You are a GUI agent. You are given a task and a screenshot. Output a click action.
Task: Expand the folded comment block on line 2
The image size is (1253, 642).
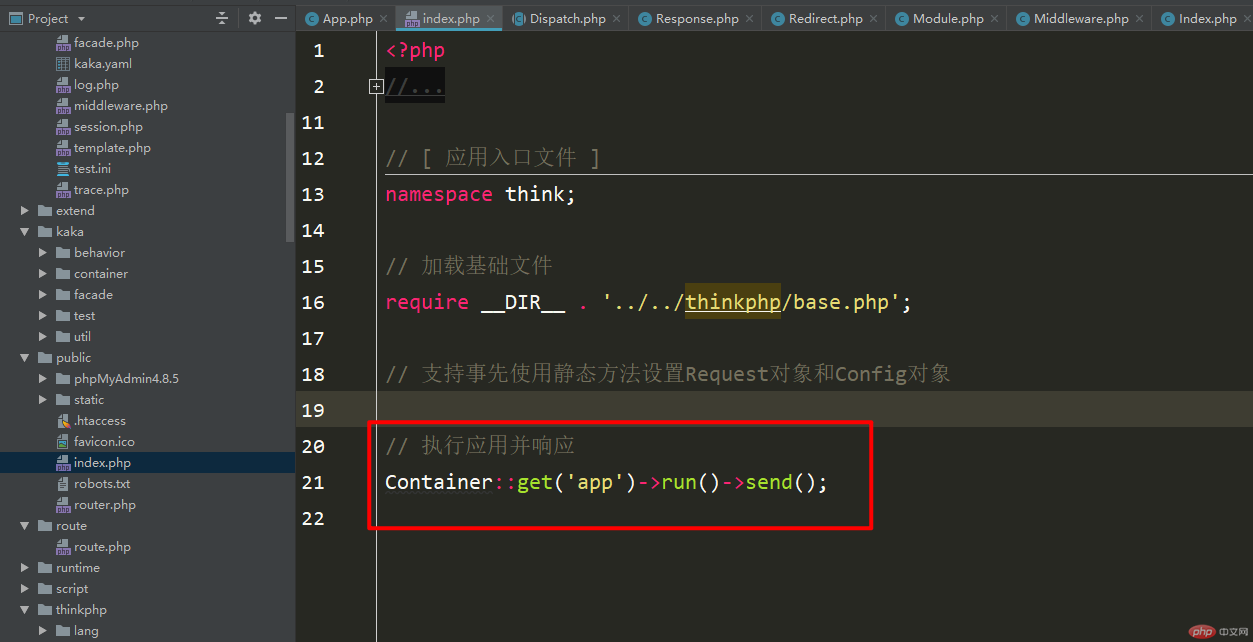[376, 87]
